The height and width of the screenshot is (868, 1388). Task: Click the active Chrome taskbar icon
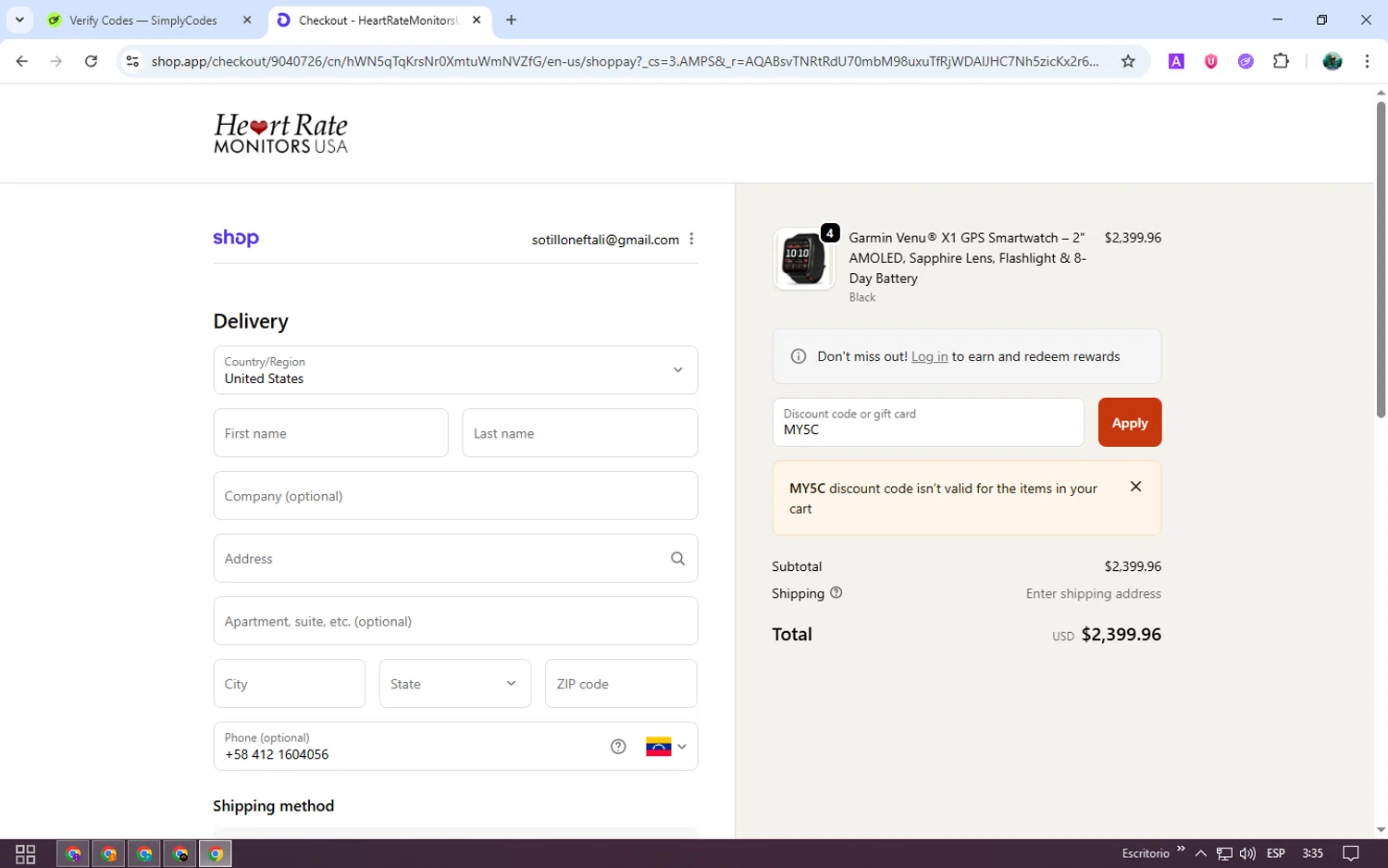click(x=216, y=853)
